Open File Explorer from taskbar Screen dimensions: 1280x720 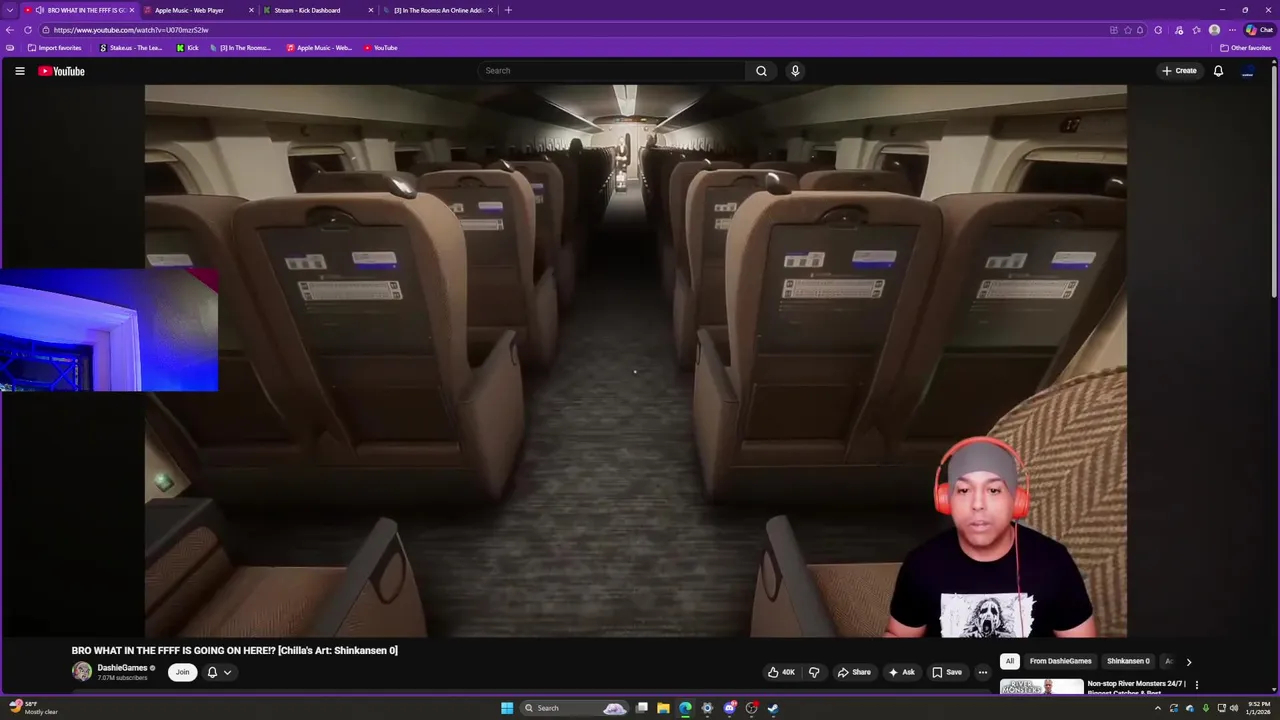(663, 708)
